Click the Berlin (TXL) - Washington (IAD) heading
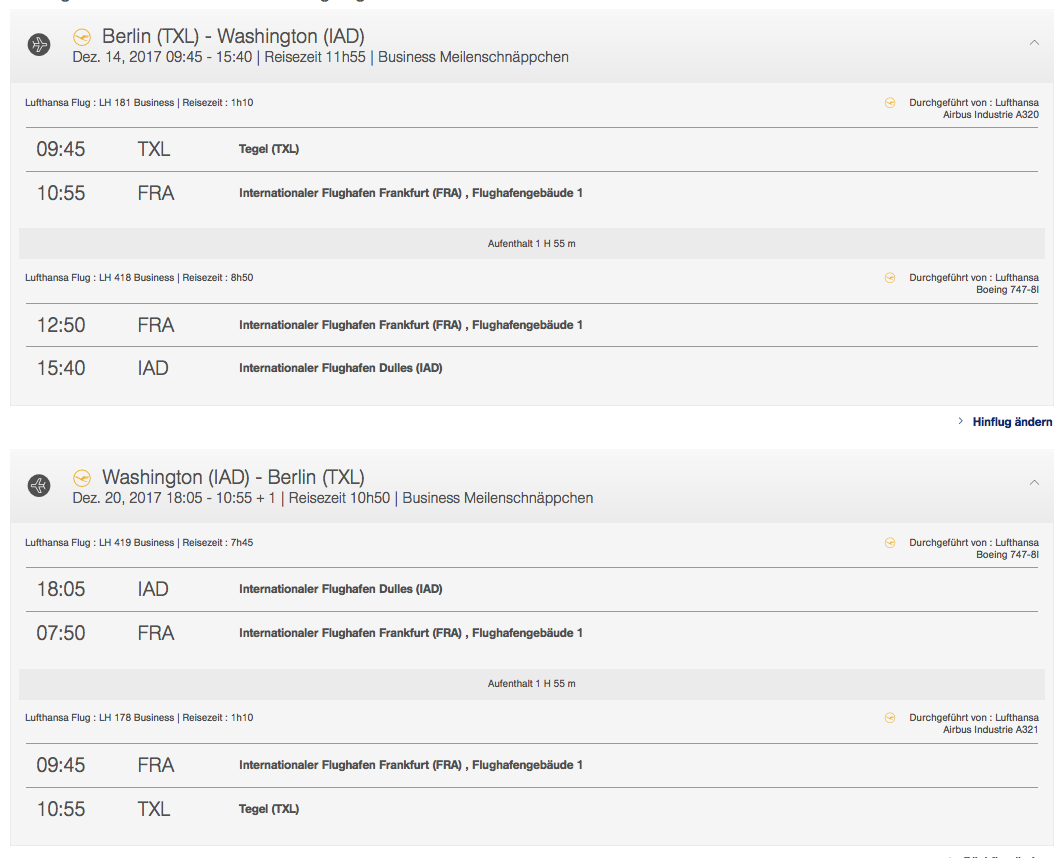The width and height of the screenshot is (1064, 858). pos(233,37)
